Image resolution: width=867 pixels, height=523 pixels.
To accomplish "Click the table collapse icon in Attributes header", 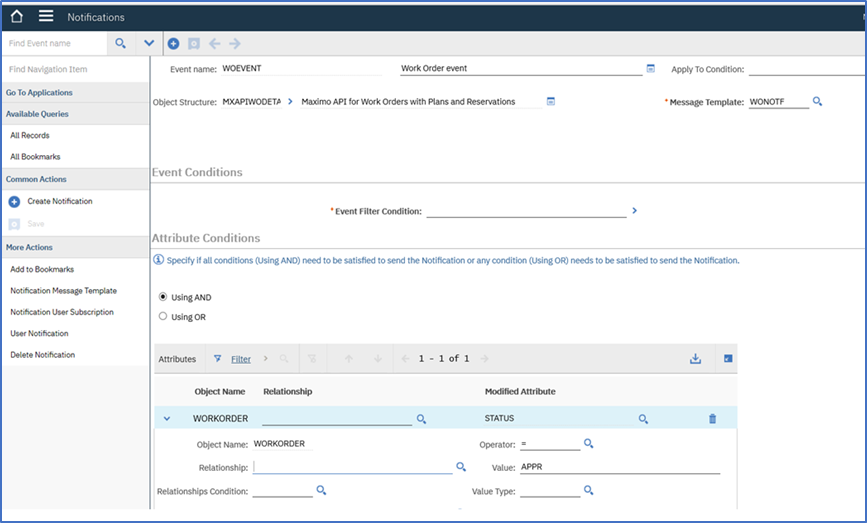I will click(x=728, y=359).
